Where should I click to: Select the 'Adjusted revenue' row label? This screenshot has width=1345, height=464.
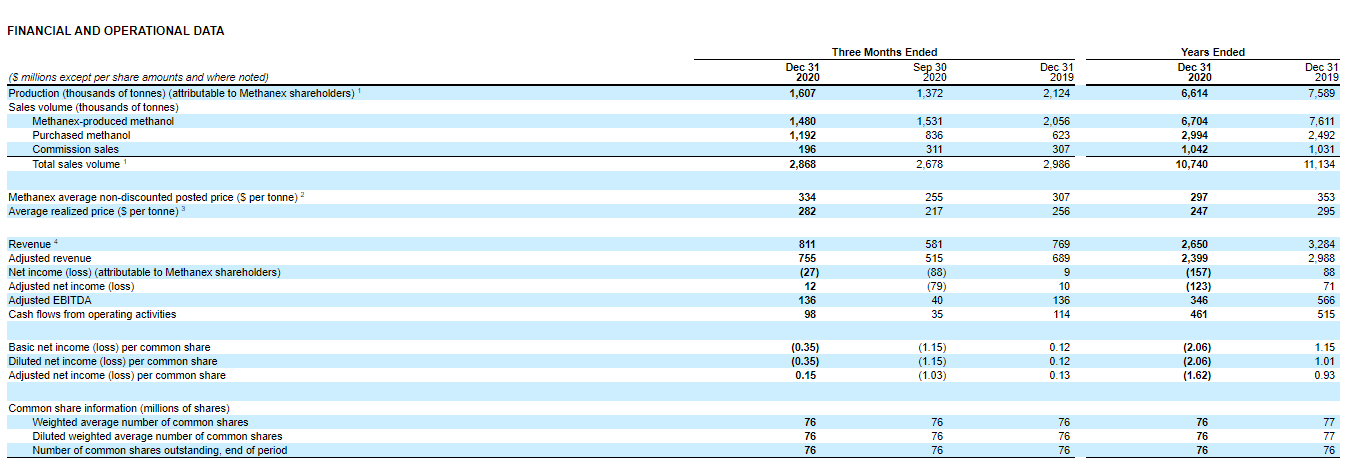pyautogui.click(x=49, y=258)
